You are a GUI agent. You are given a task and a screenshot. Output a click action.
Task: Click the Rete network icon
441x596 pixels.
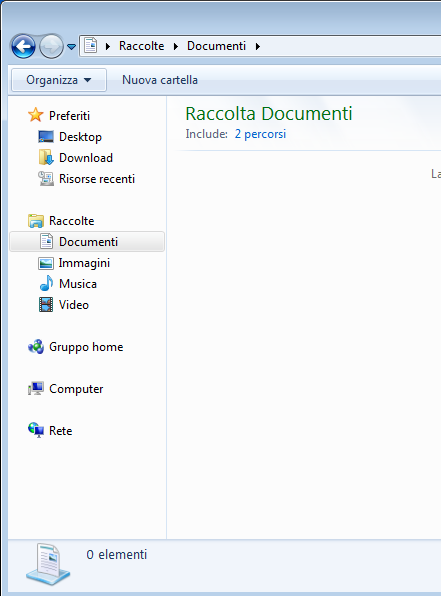tap(36, 430)
